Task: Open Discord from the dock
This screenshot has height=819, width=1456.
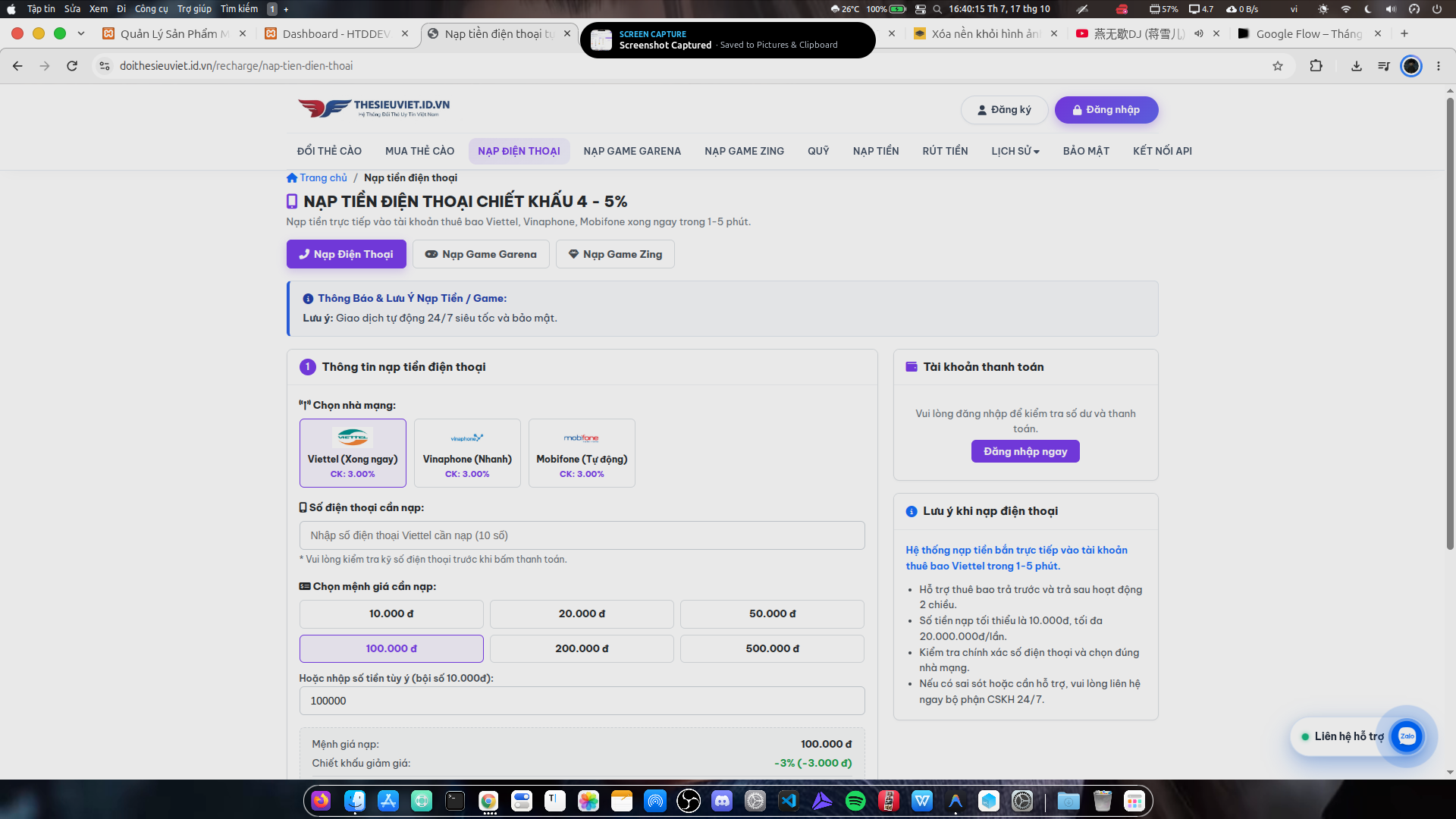Action: 722,801
